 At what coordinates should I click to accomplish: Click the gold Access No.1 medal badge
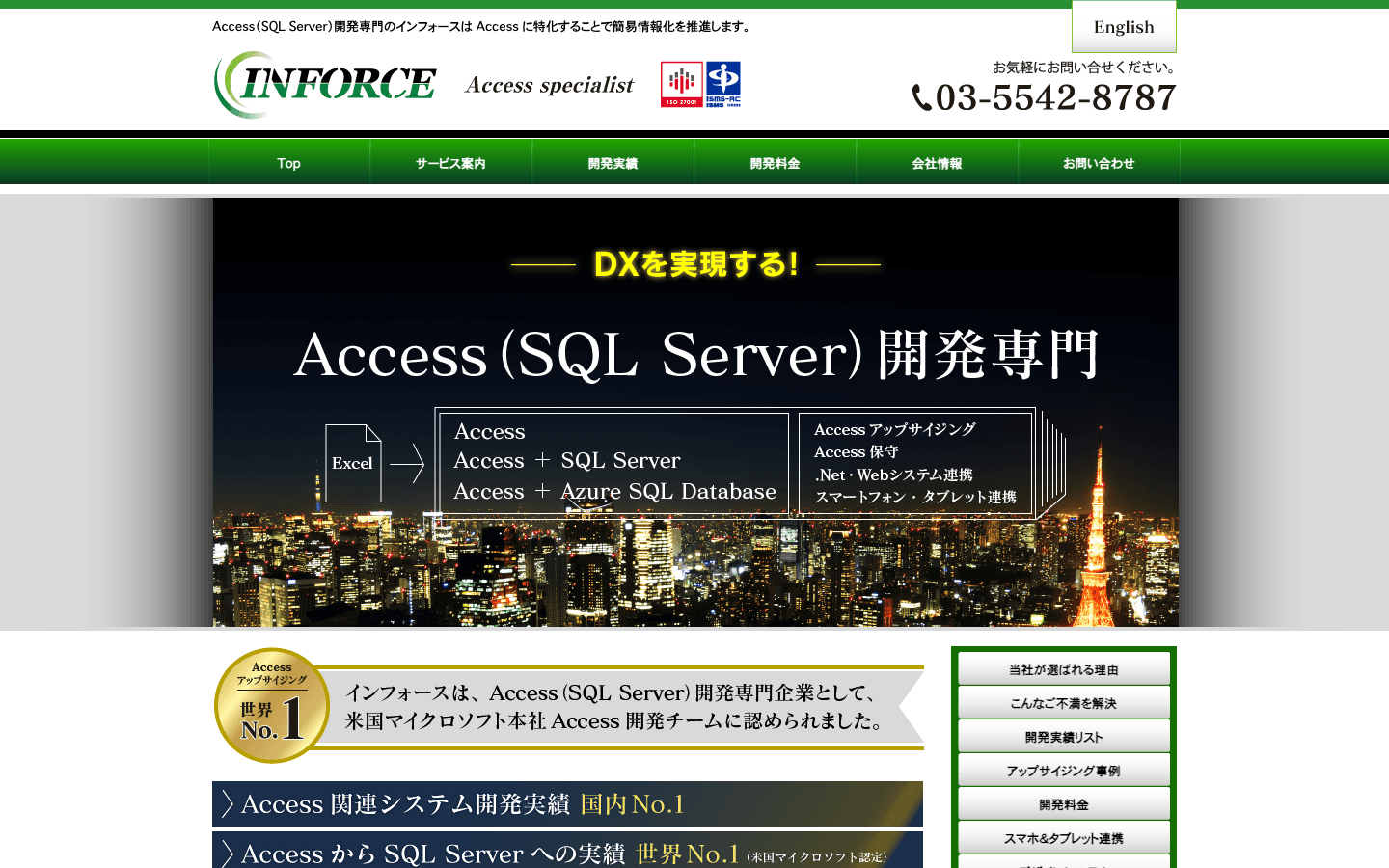click(x=273, y=706)
